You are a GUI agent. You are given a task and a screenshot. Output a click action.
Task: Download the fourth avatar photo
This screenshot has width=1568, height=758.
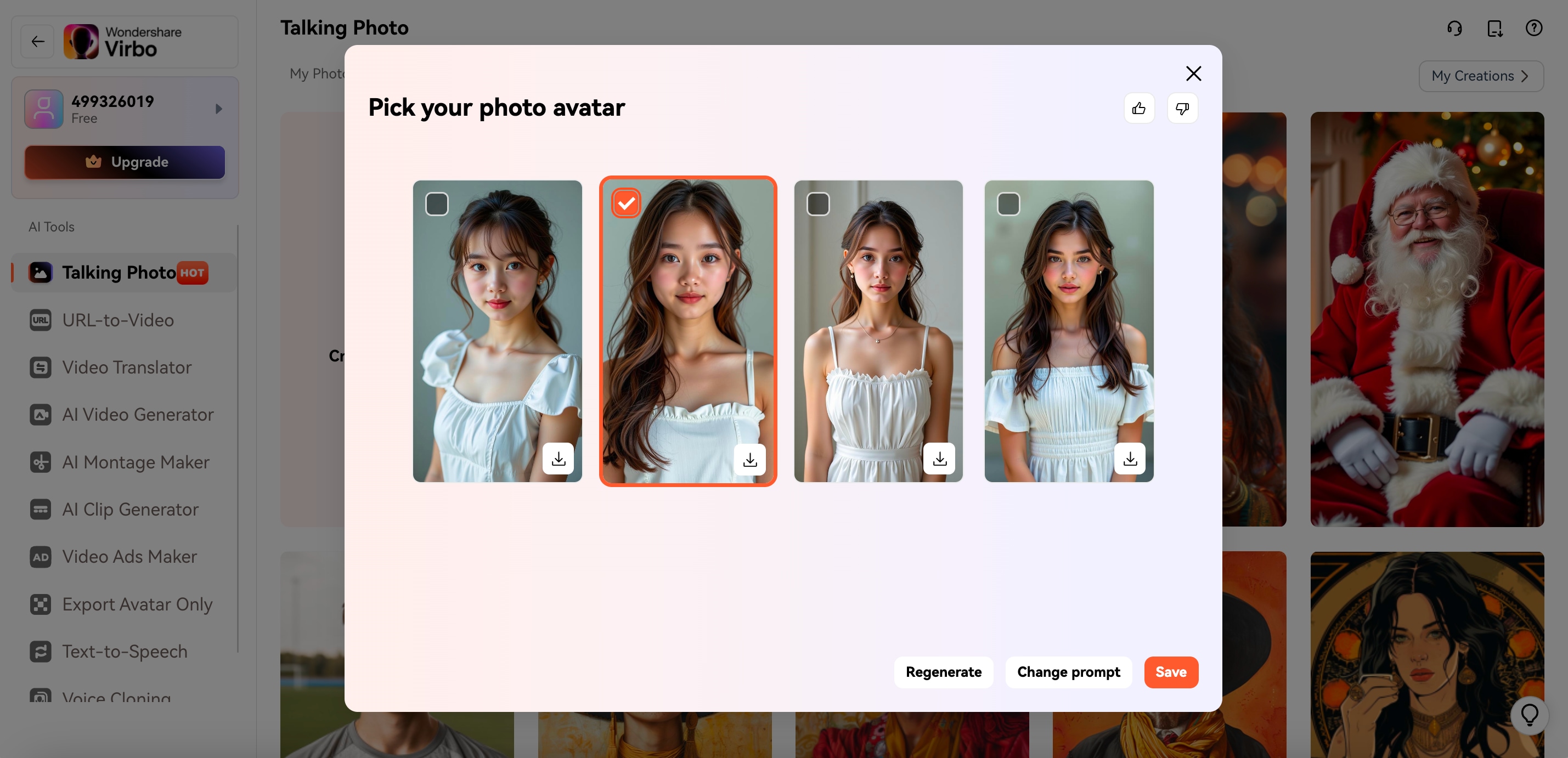[x=1130, y=459]
